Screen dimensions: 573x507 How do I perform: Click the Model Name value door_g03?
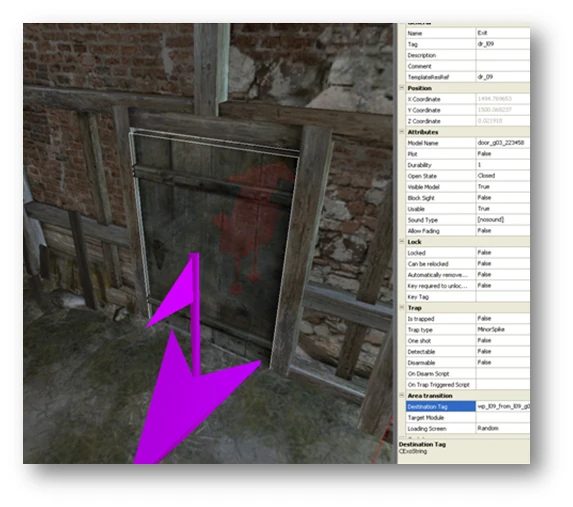click(503, 143)
